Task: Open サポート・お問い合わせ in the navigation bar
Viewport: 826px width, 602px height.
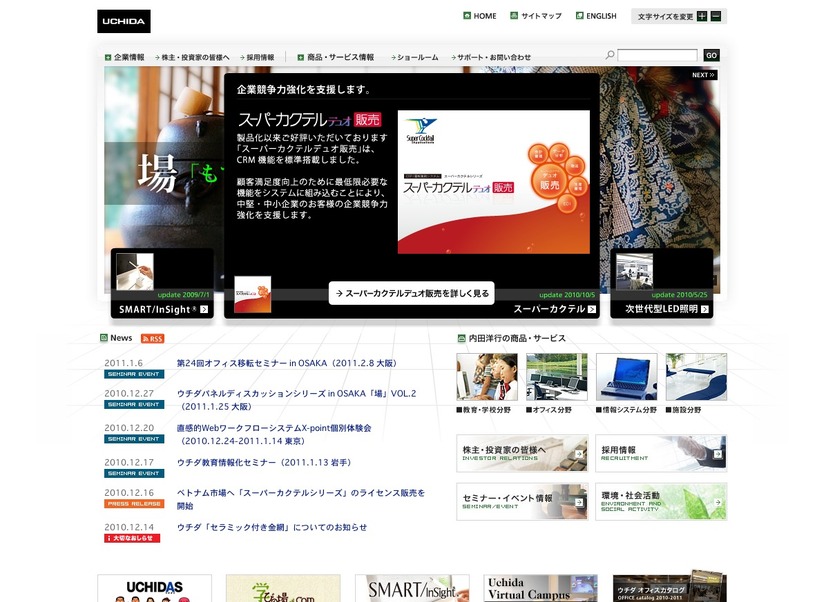Action: click(x=492, y=57)
